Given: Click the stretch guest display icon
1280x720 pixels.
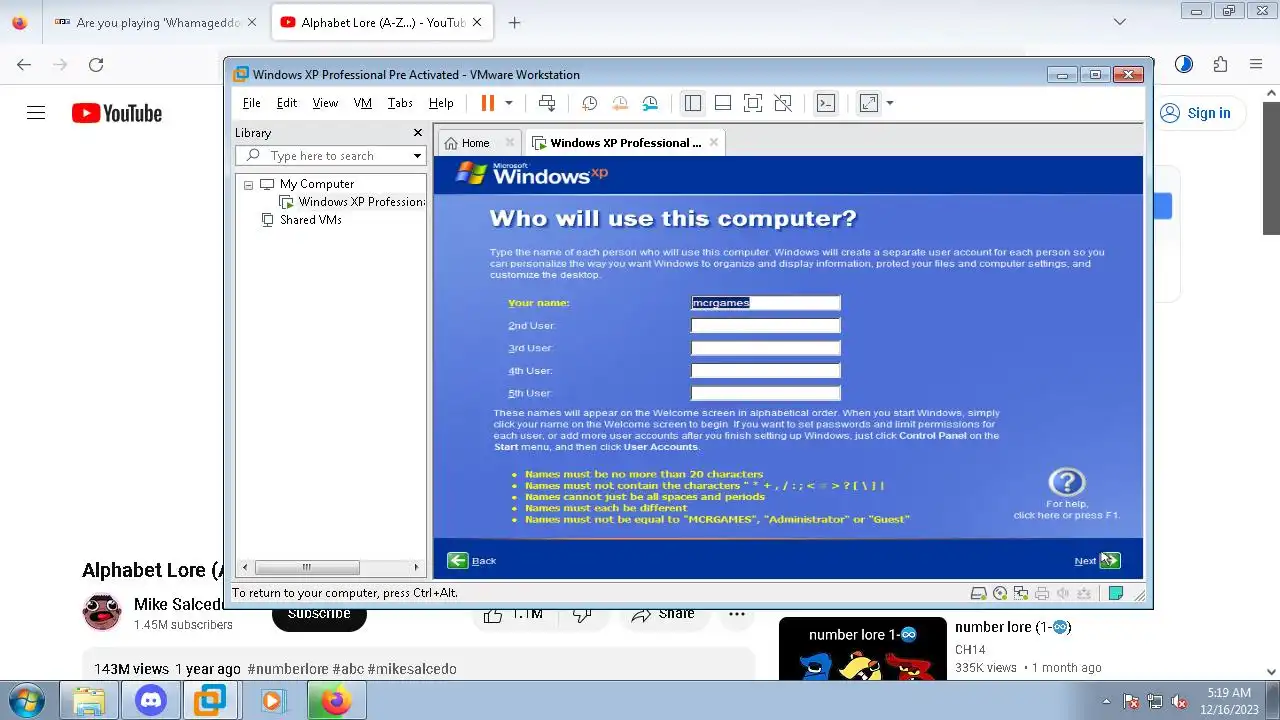Looking at the screenshot, I should pos(868,103).
